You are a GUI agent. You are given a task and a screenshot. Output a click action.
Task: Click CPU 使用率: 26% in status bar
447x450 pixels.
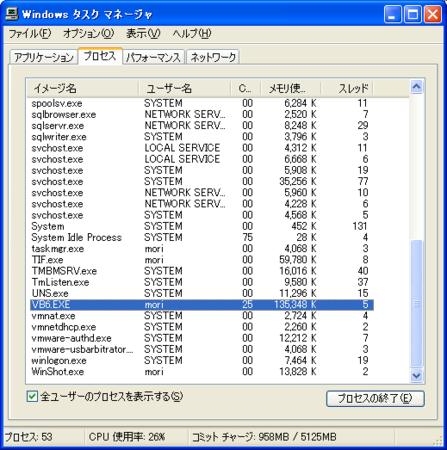127,437
